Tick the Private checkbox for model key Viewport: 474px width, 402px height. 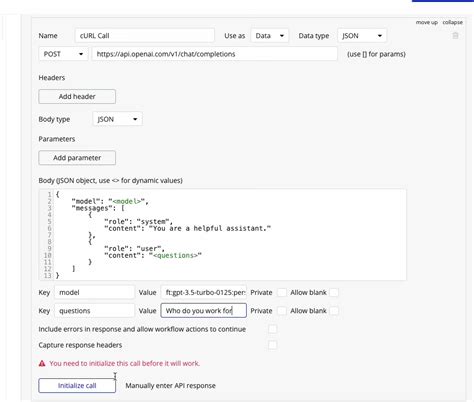[282, 292]
